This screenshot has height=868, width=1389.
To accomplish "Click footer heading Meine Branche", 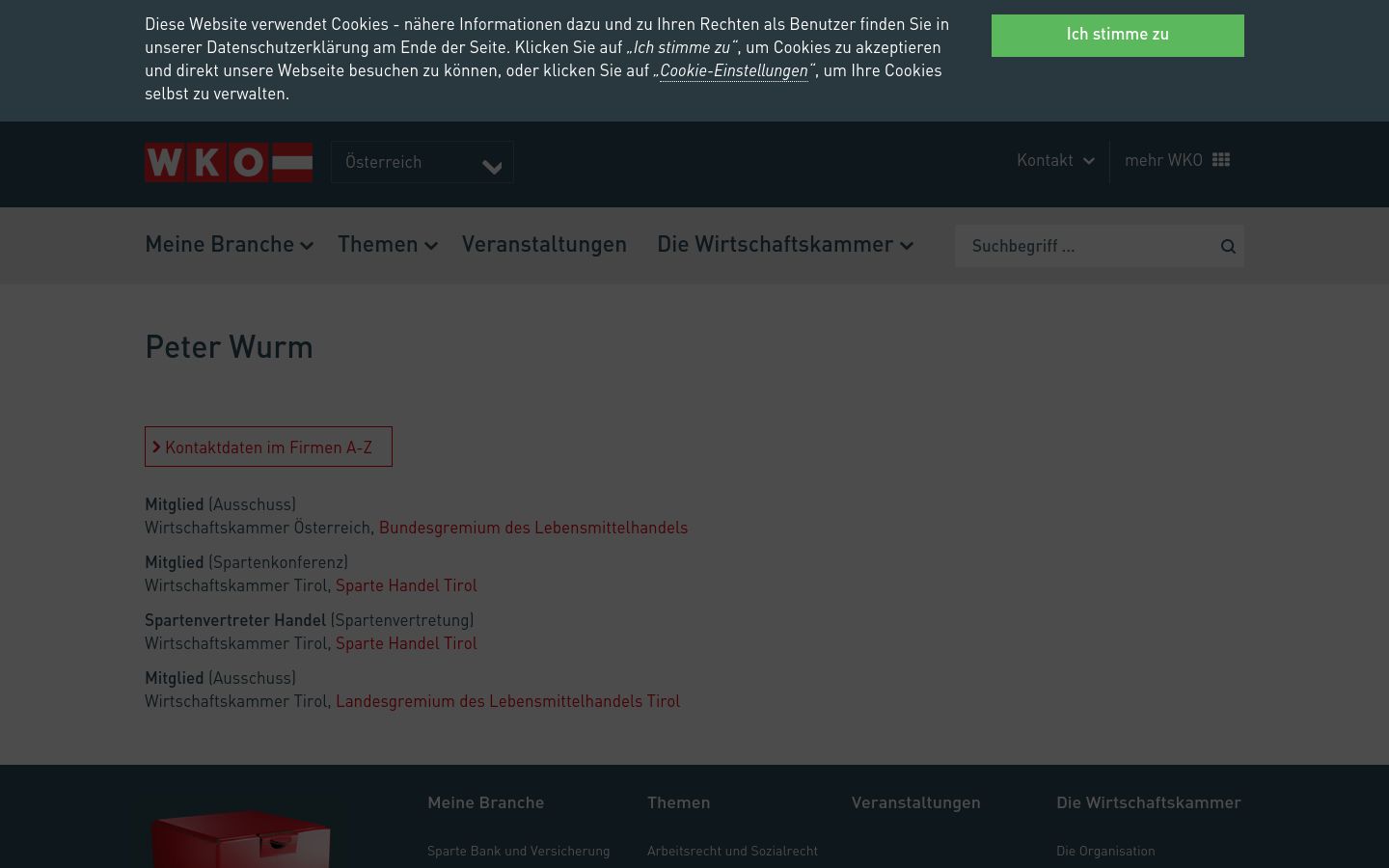I will pos(485,802).
